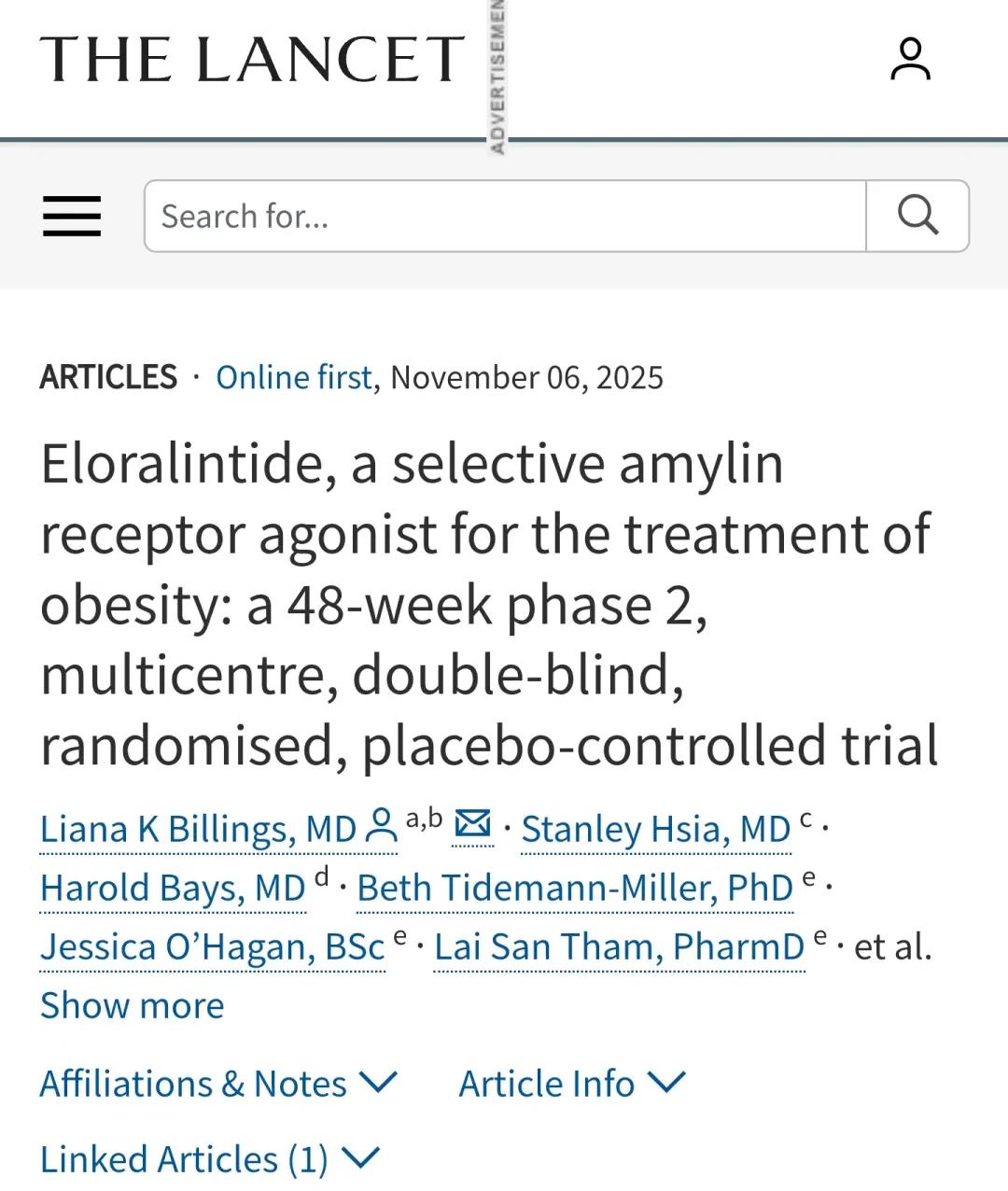Expand Linked Articles (1) section

pos(210,1159)
